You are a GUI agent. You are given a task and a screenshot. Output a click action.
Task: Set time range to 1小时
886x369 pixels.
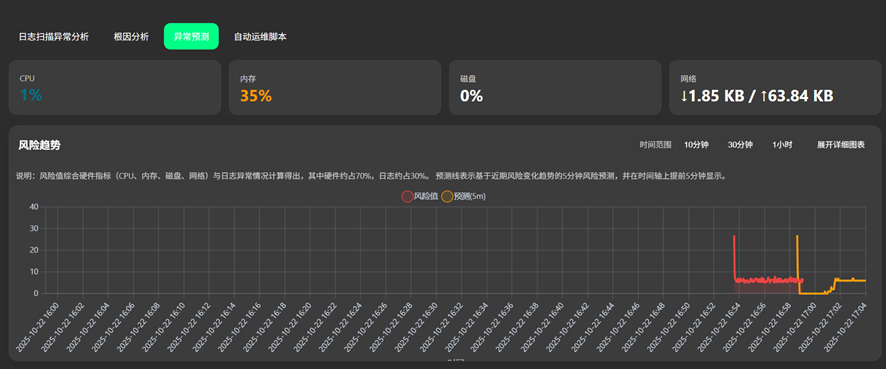(782, 145)
